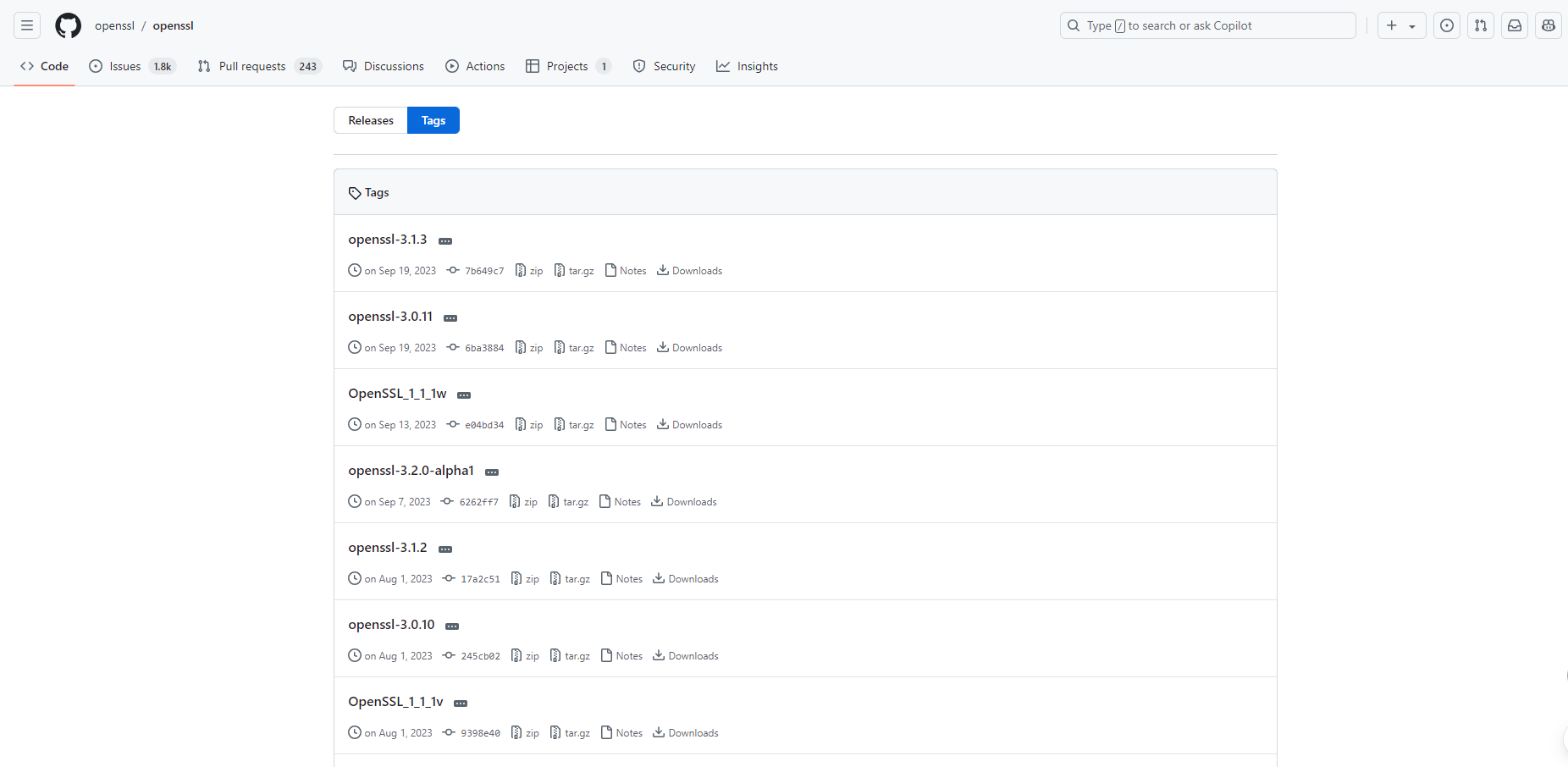Expand the openssl-3.0.10 tag message ellipsis
This screenshot has width=1568, height=767.
pyautogui.click(x=452, y=626)
